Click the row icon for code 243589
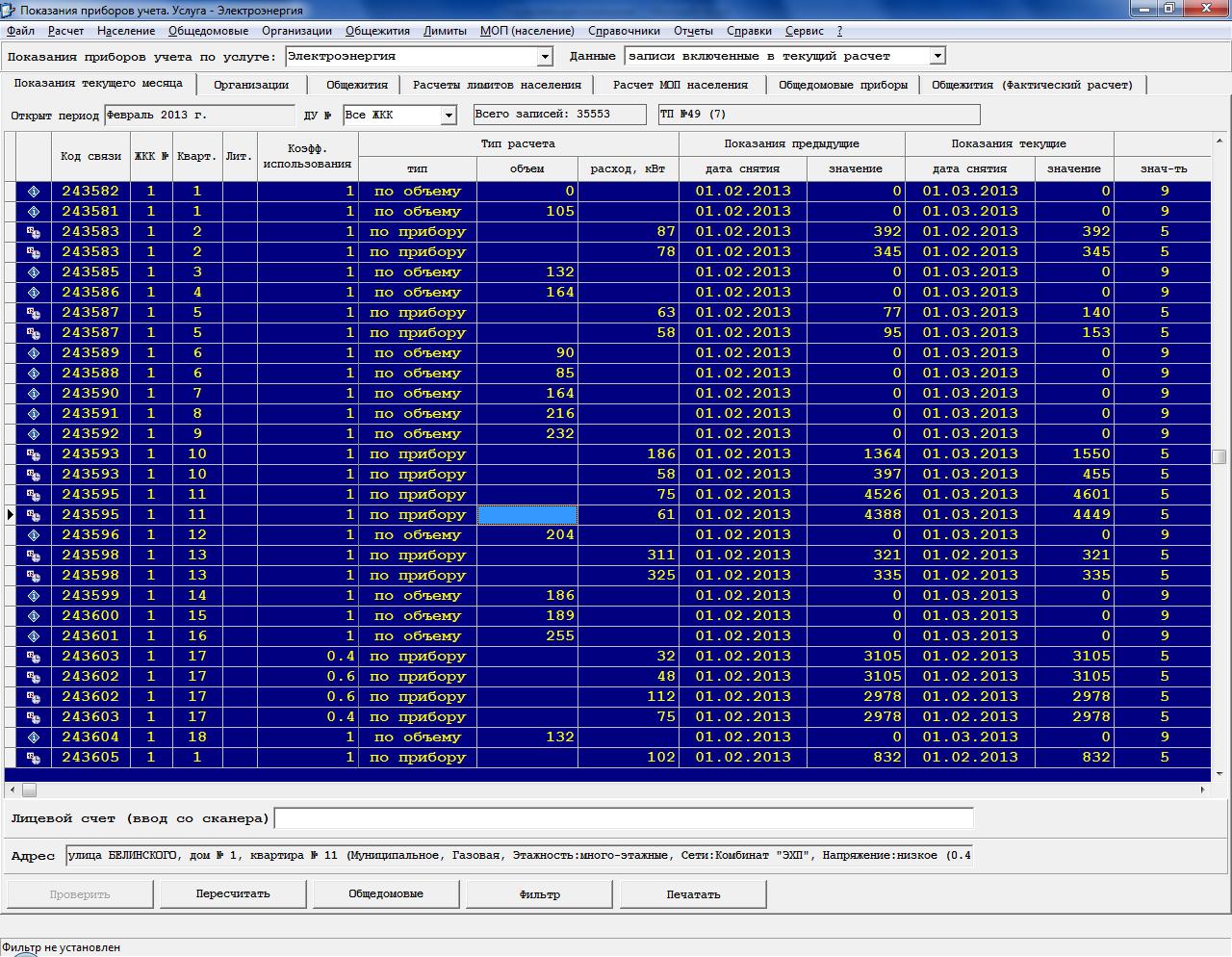The height and width of the screenshot is (957, 1232). [33, 353]
